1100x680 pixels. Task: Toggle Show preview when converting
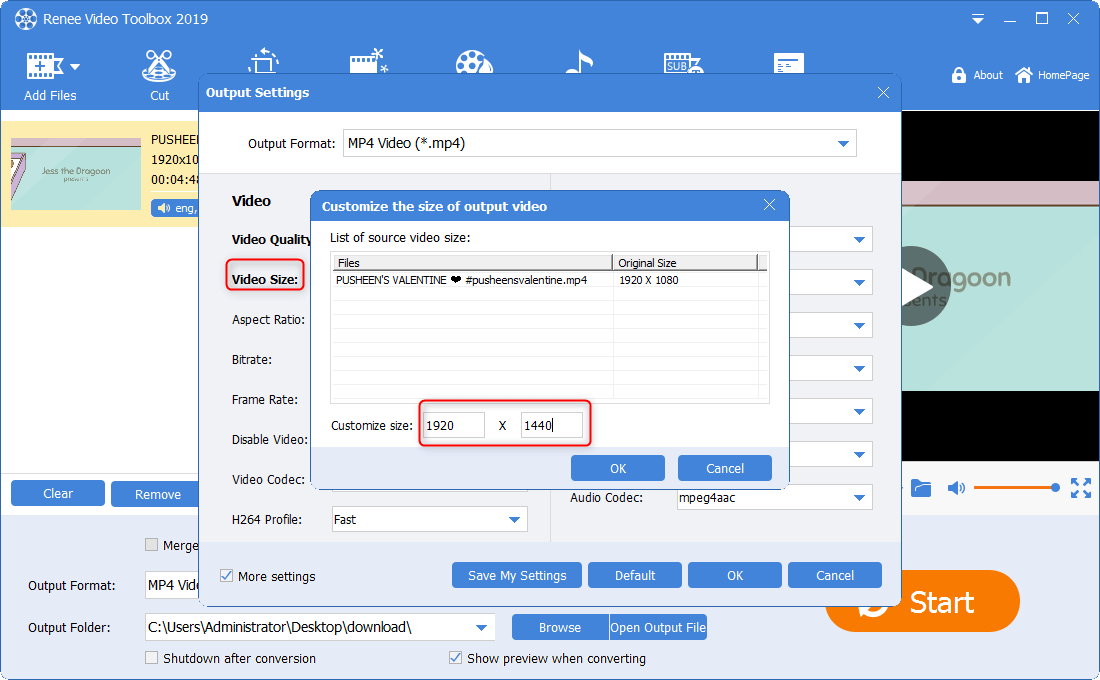pos(456,658)
